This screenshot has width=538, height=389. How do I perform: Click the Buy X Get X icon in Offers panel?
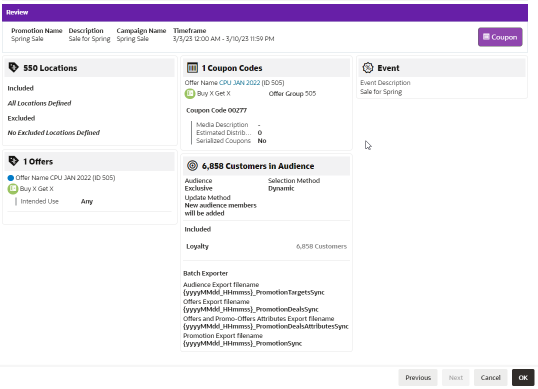pyautogui.click(x=13, y=189)
